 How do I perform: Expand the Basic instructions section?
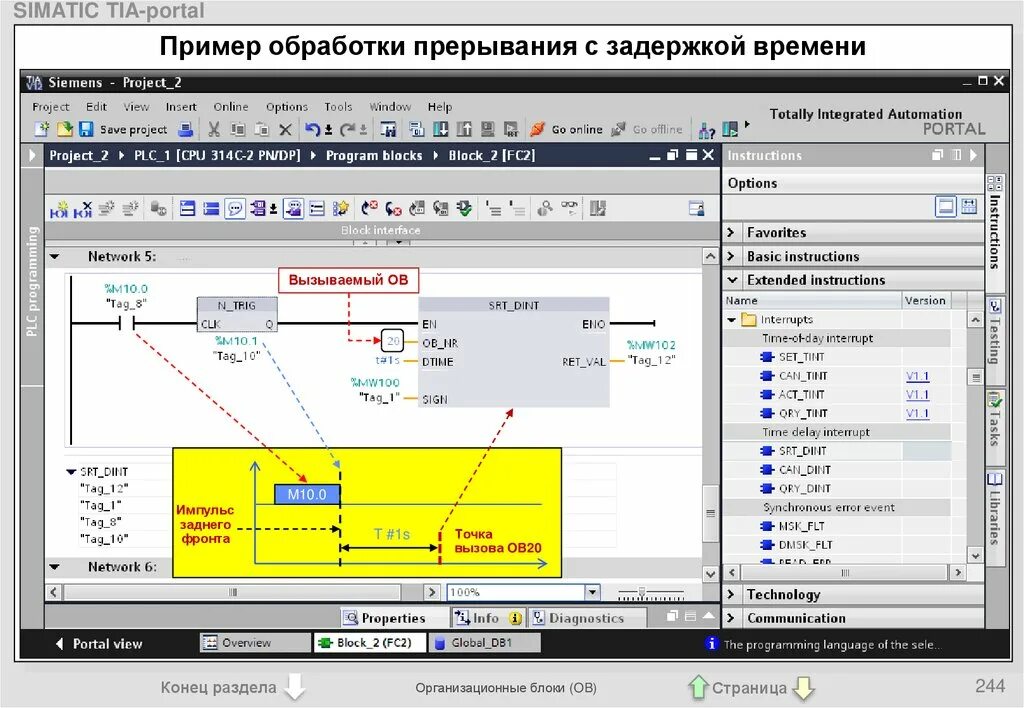pyautogui.click(x=733, y=255)
